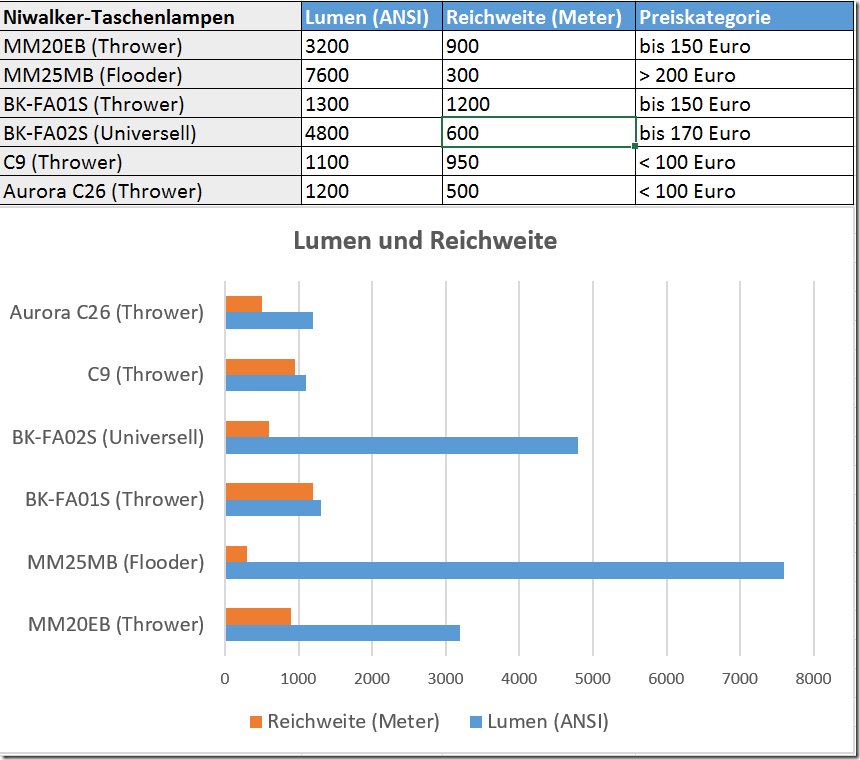
Task: Click the 4000 value on the chart axis
Action: click(519, 679)
